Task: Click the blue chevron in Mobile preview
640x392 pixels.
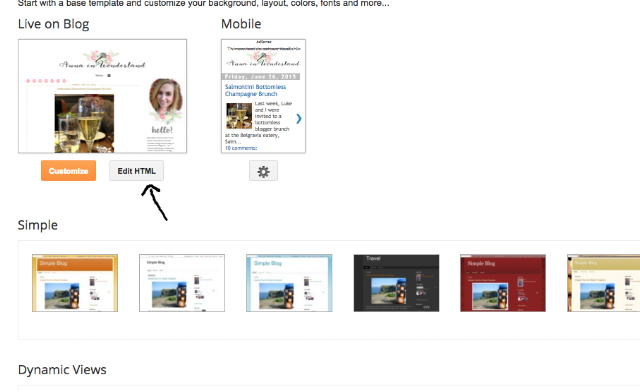Action: (x=299, y=119)
